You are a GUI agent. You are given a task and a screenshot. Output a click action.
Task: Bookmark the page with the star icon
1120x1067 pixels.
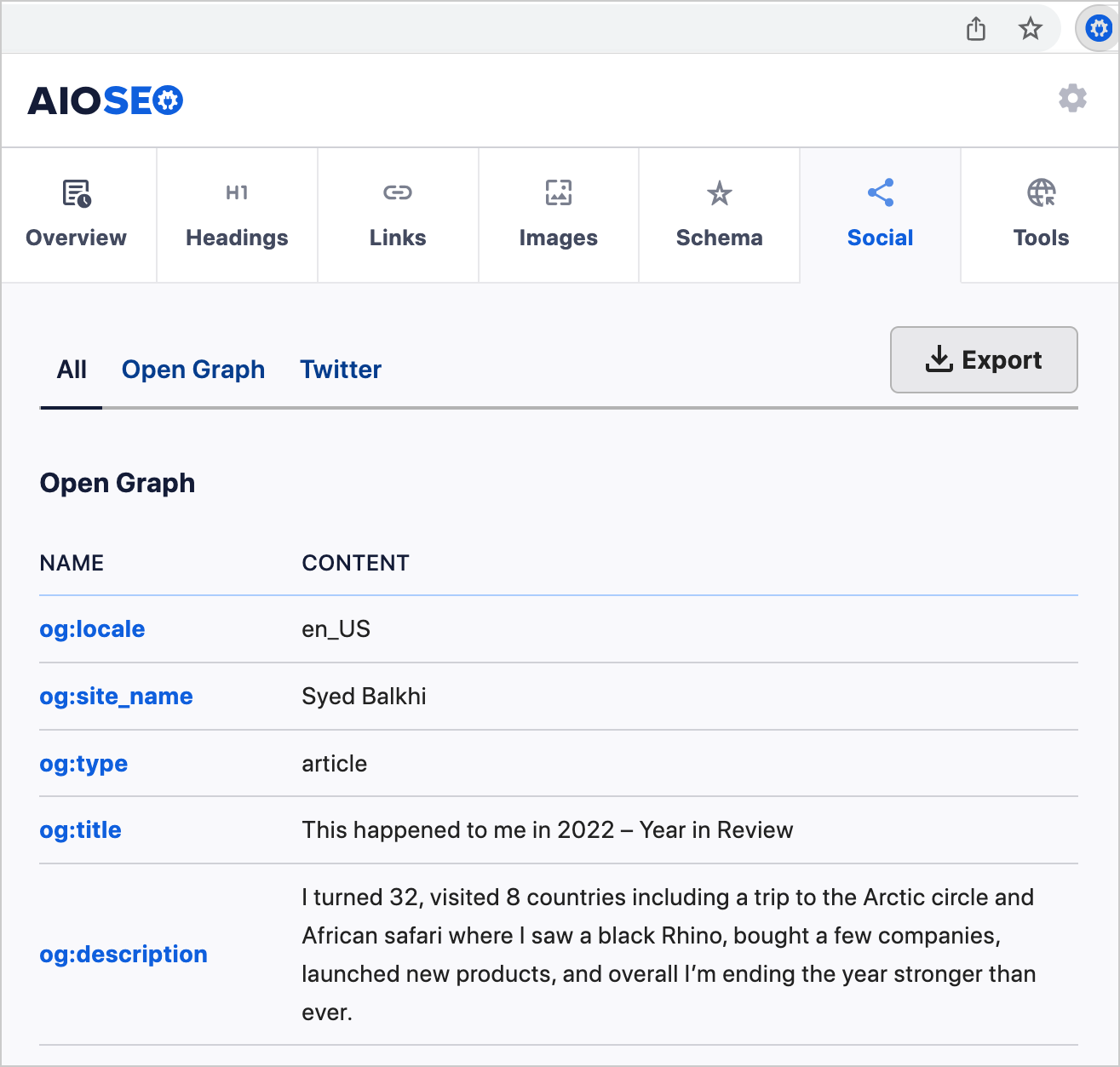tap(1031, 29)
